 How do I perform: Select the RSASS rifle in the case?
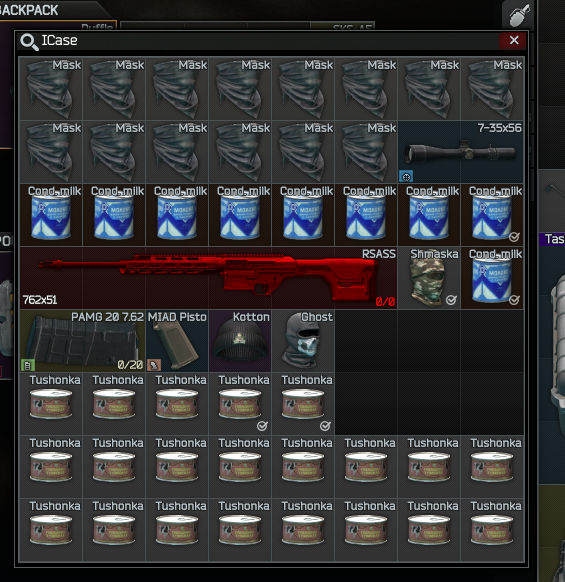click(x=208, y=278)
